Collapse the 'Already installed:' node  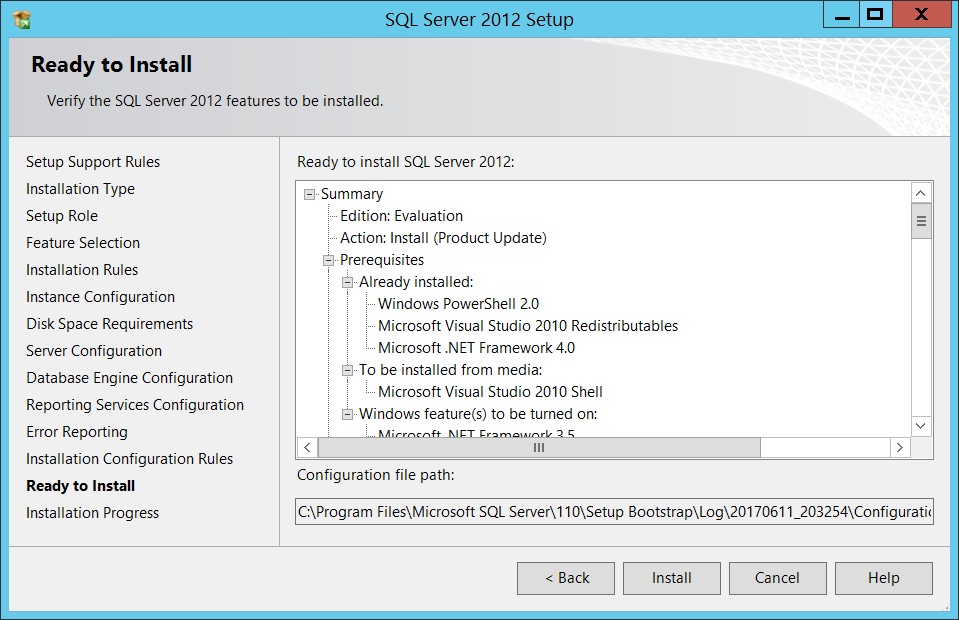click(x=347, y=282)
